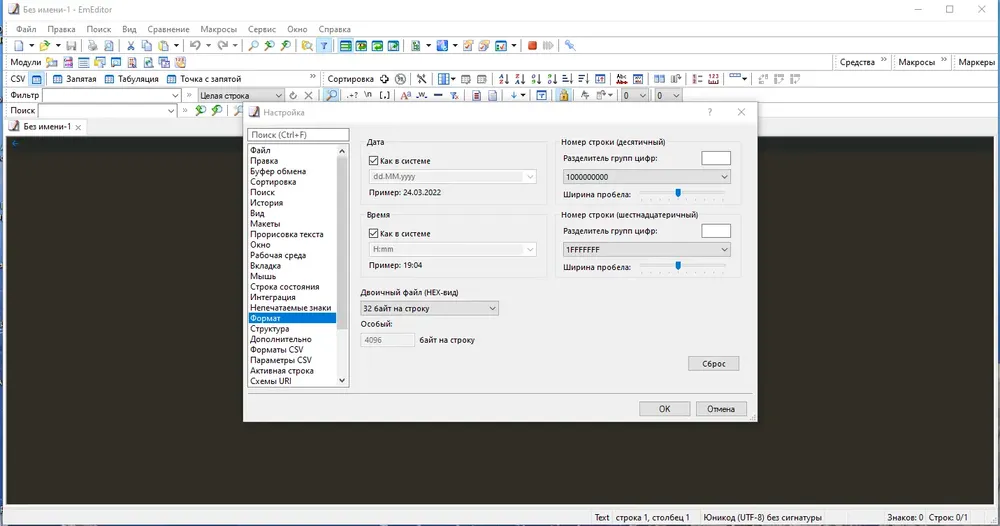1000x526 pixels.
Task: Click the Undo arrow icon
Action: (x=196, y=46)
